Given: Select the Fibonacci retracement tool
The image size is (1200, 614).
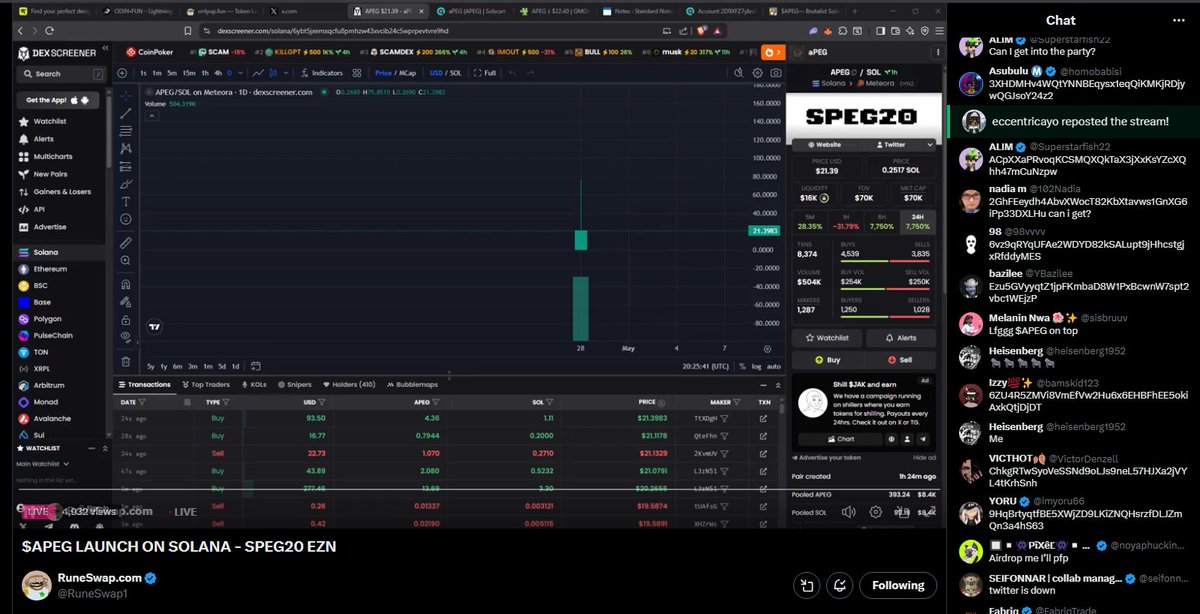Looking at the screenshot, I should pyautogui.click(x=125, y=131).
